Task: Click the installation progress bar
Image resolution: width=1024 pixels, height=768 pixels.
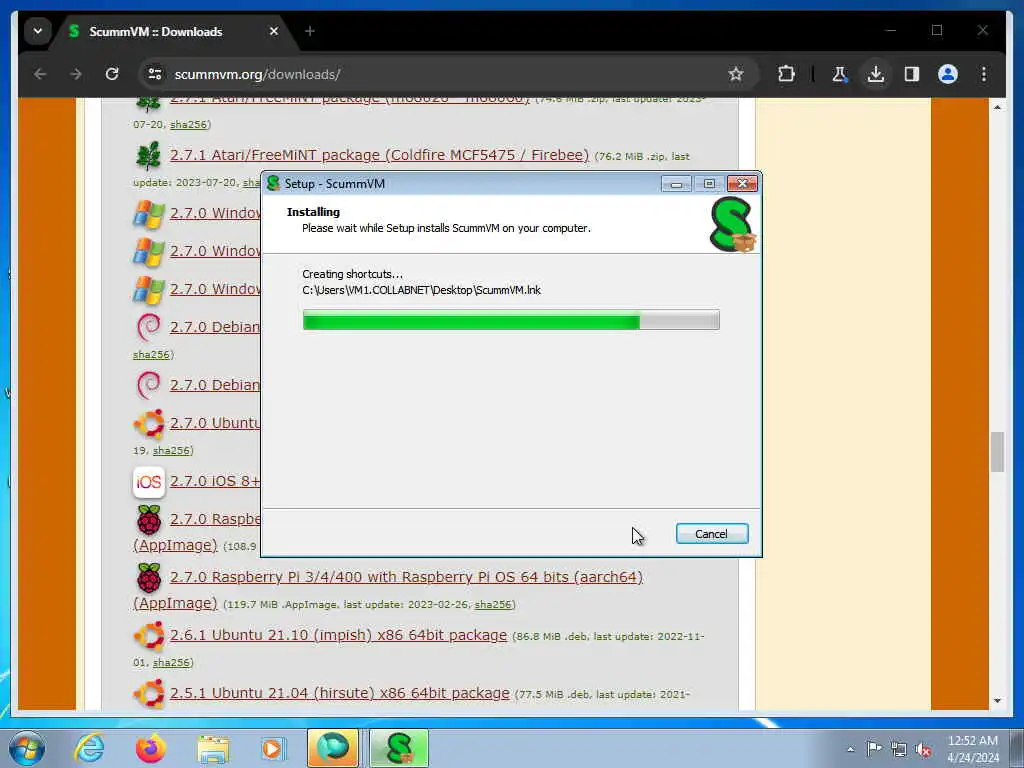Action: tap(511, 320)
